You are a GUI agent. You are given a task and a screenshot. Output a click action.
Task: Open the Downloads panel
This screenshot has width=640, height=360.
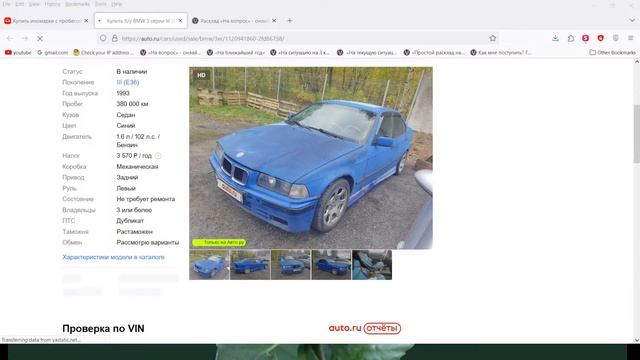[555, 38]
